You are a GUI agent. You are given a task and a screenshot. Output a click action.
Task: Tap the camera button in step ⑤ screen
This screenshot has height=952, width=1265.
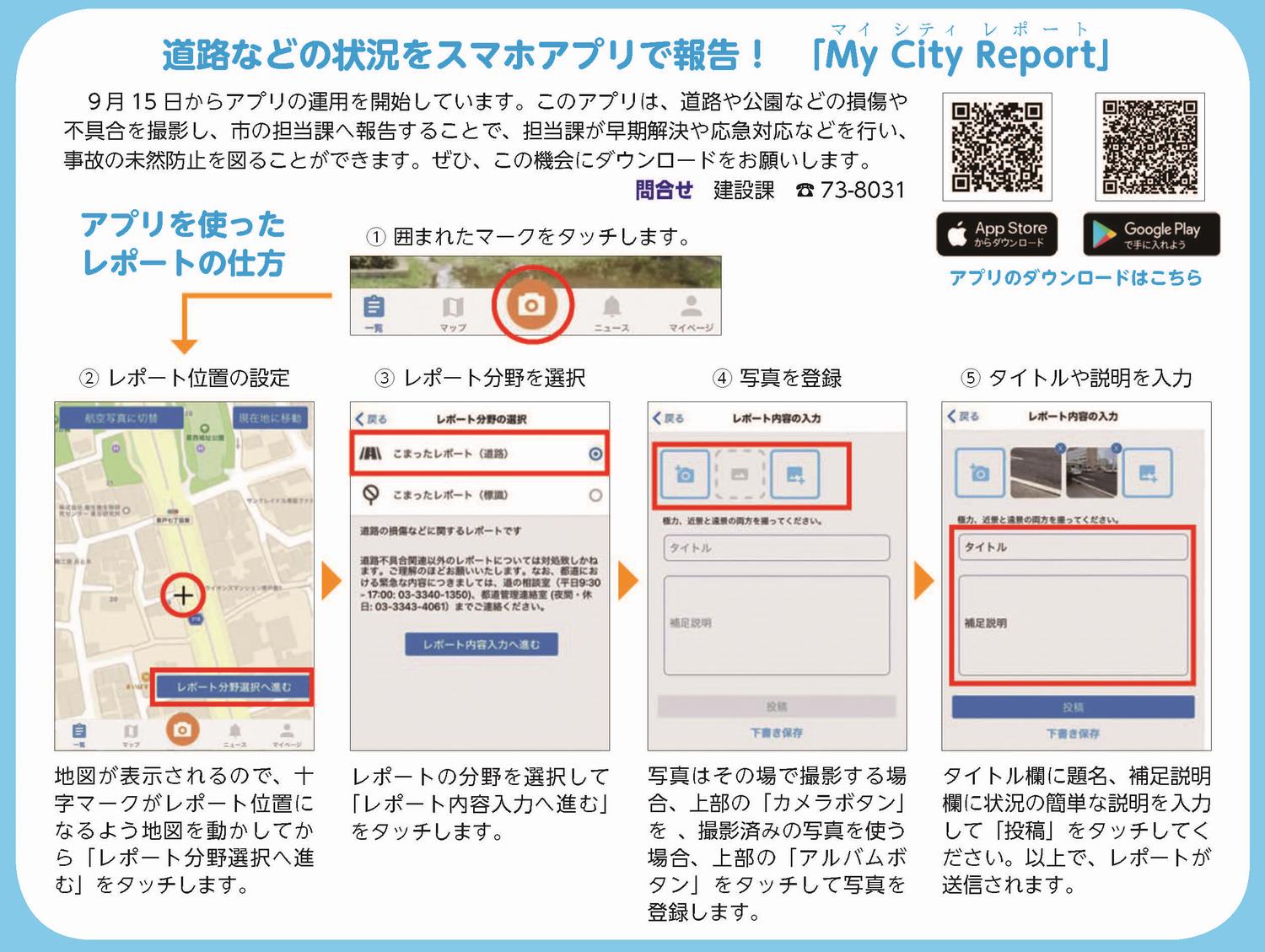[979, 472]
